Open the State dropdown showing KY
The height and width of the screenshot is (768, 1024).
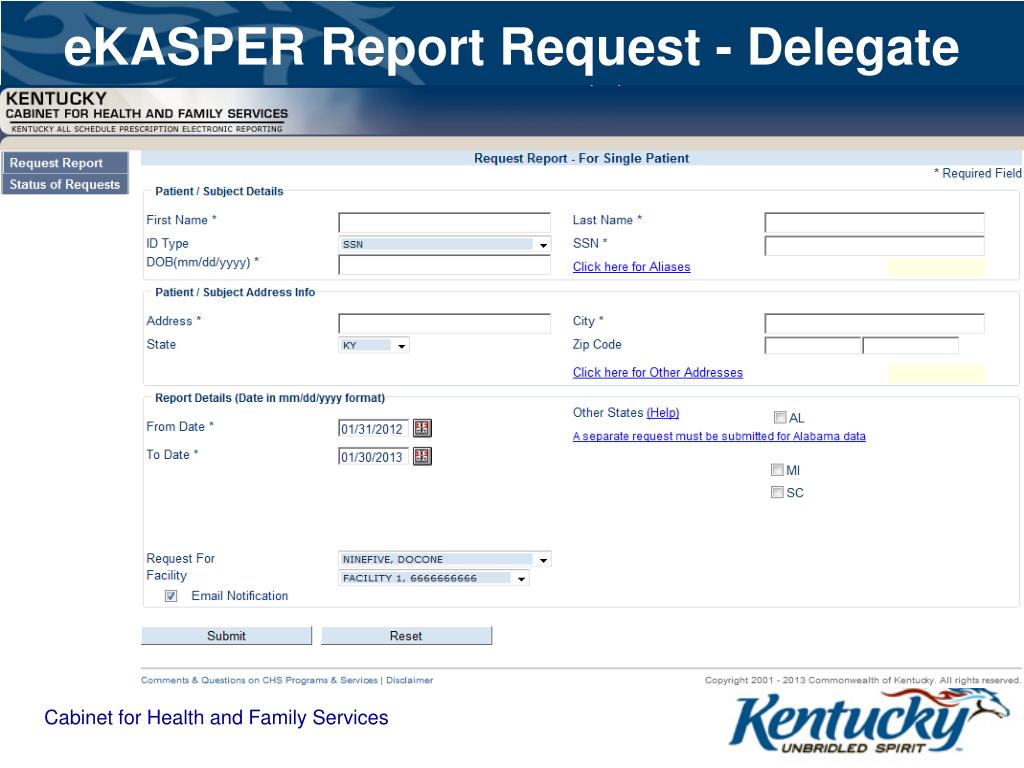pyautogui.click(x=374, y=345)
